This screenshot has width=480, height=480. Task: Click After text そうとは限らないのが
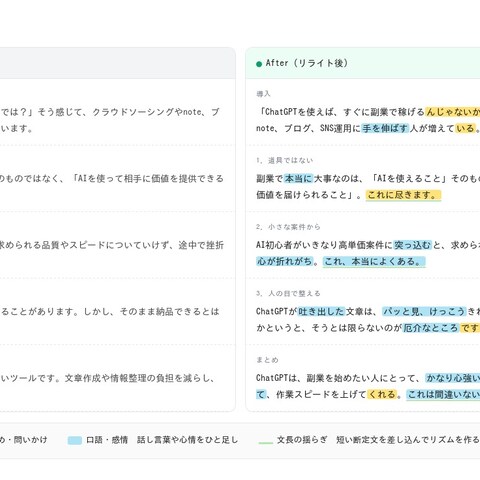click(357, 328)
